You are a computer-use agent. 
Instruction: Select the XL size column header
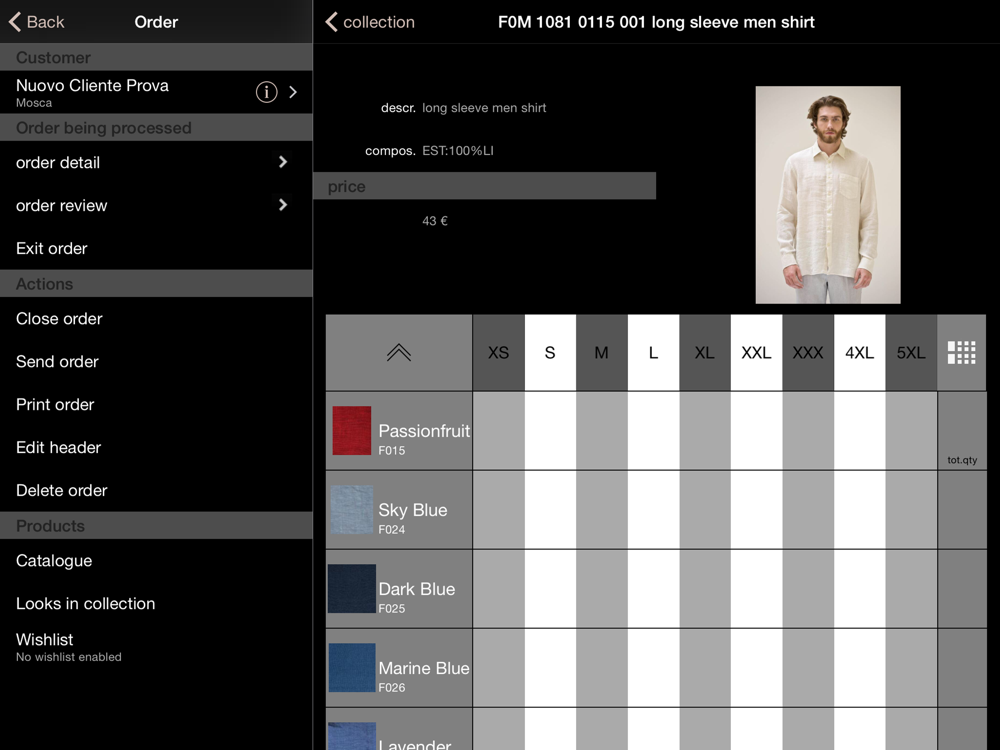pos(705,352)
